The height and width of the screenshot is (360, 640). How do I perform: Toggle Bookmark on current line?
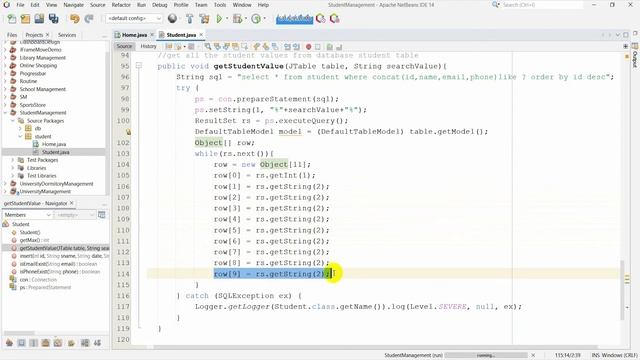click(275, 47)
